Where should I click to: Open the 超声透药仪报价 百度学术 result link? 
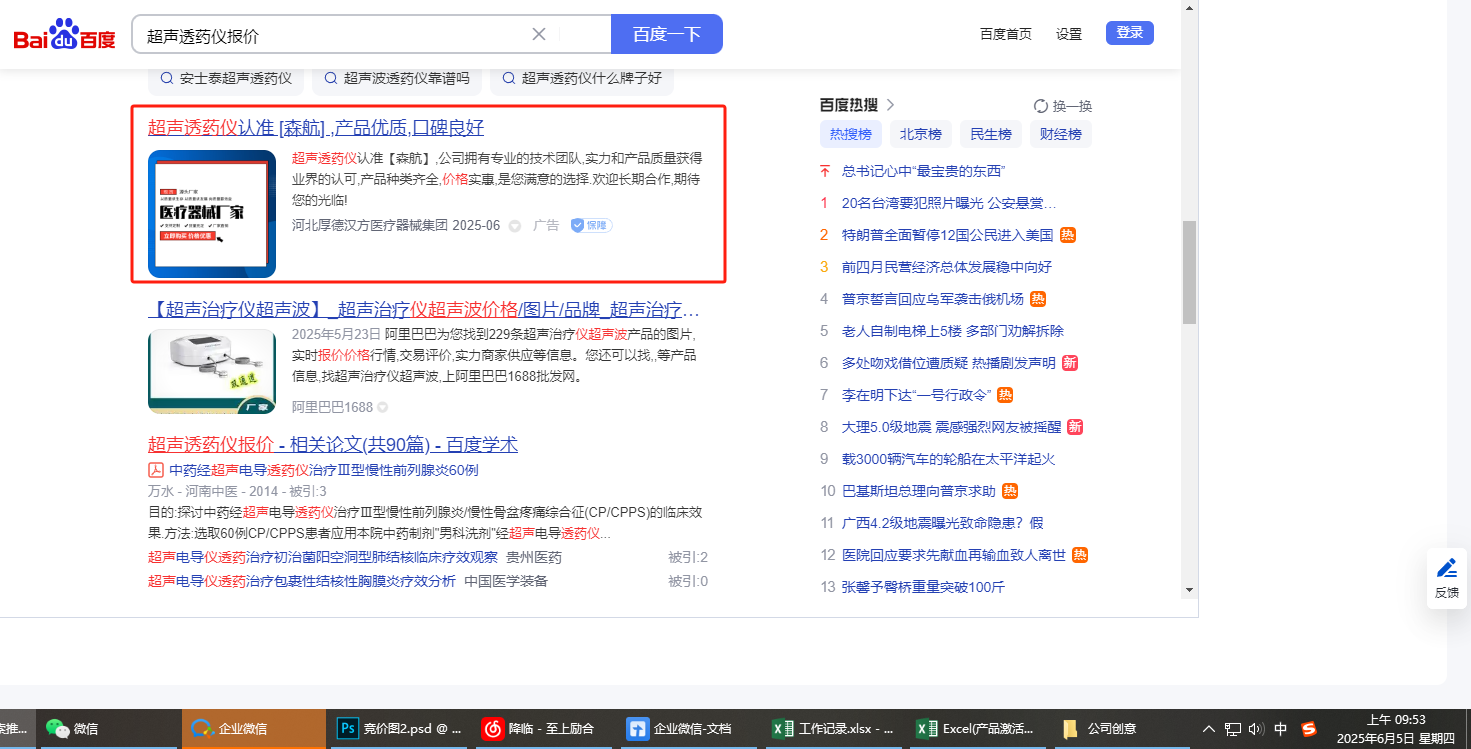[332, 445]
